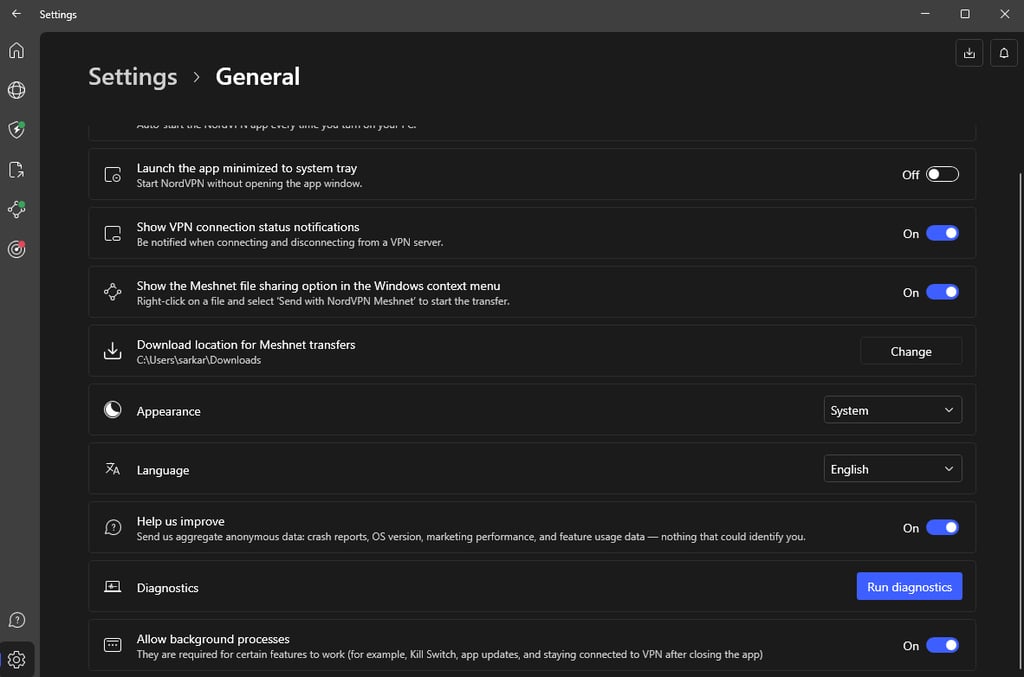Click the Appearance moon icon

112,409
